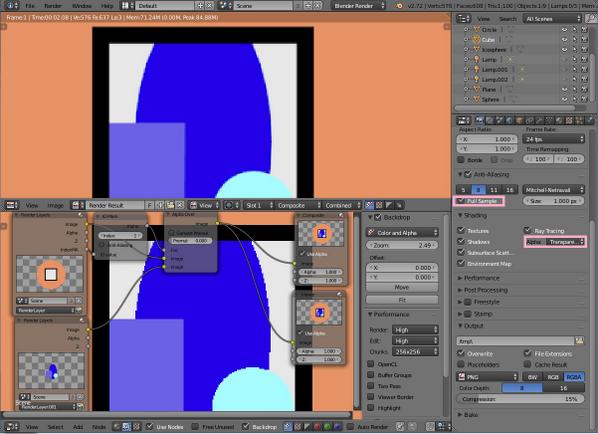Toggle the Overwrite output checkbox
The width and height of the screenshot is (598, 434).
[461, 354]
